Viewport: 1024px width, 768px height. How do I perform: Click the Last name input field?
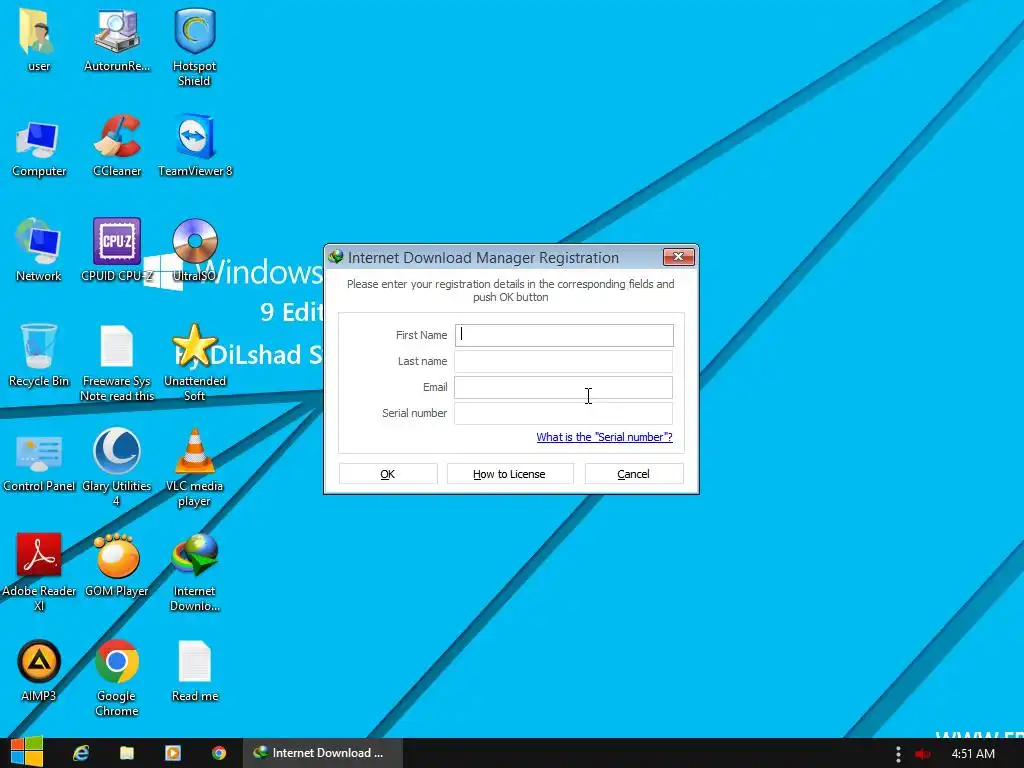(x=564, y=361)
